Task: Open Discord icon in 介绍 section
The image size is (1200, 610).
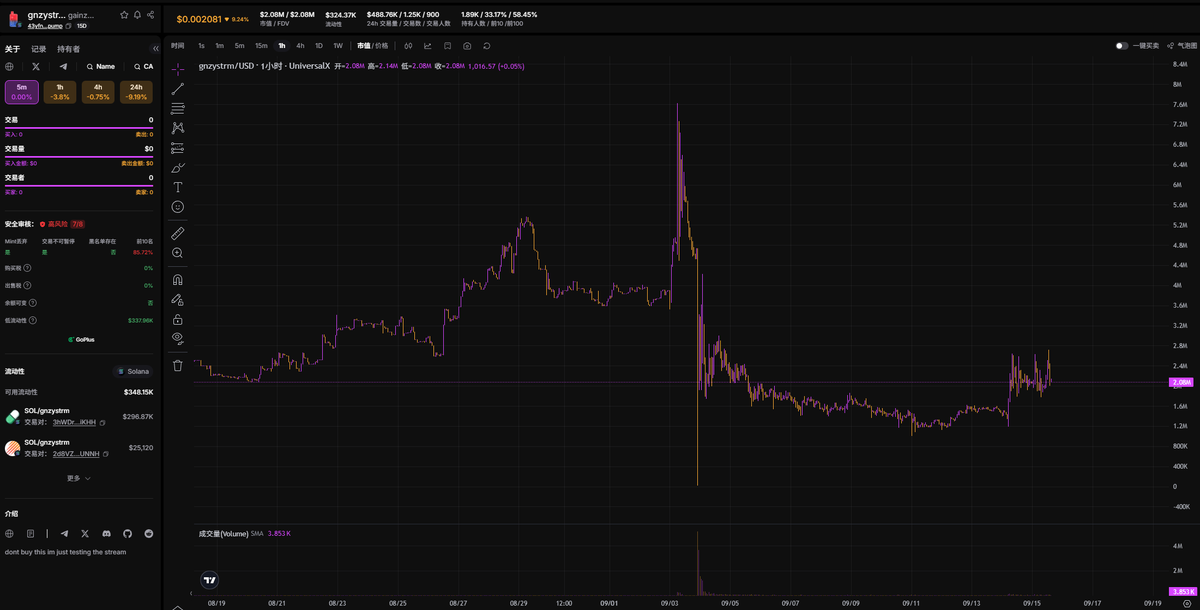Action: pyautogui.click(x=107, y=534)
